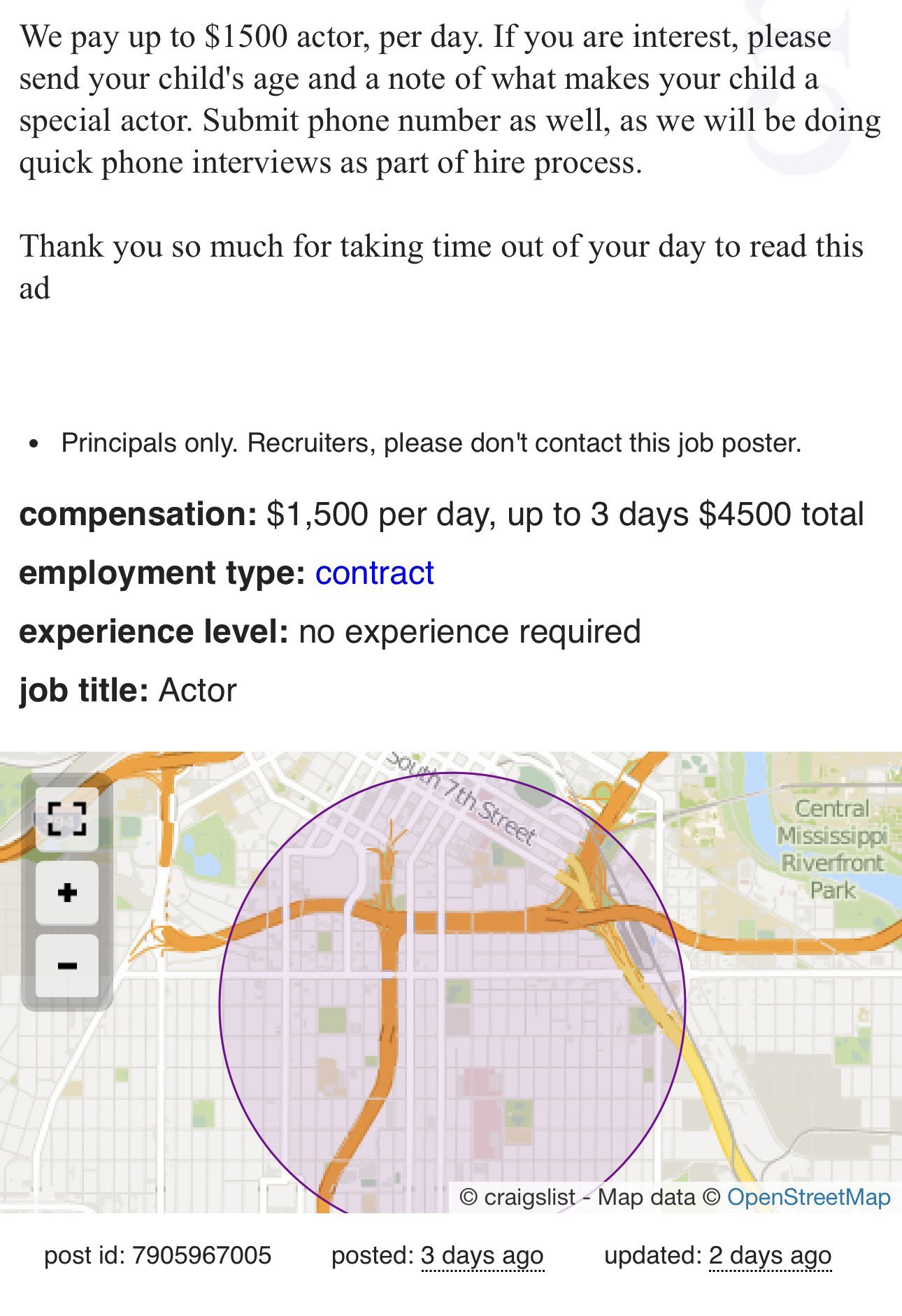Toggle the map fullscreen view icon

click(x=66, y=818)
